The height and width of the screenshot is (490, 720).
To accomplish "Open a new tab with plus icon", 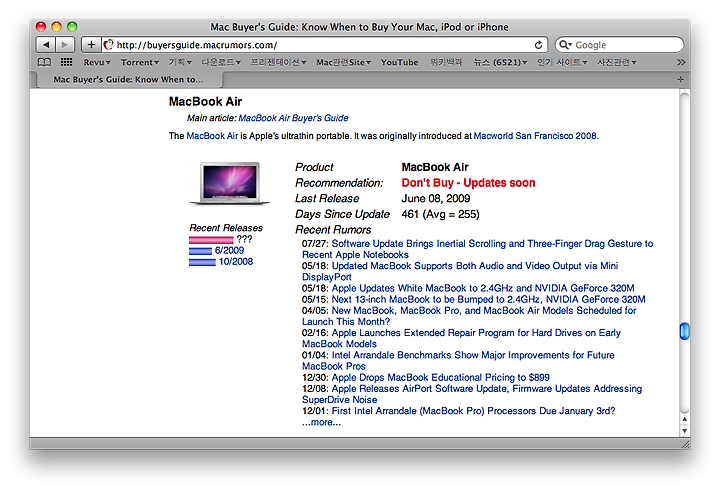I will (x=681, y=79).
